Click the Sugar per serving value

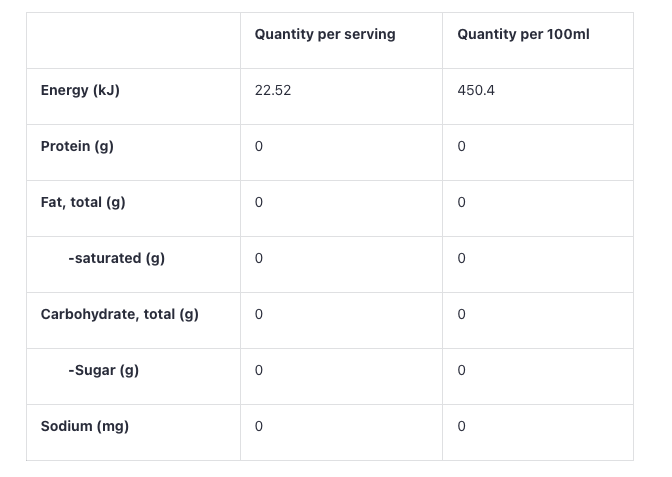[259, 371]
